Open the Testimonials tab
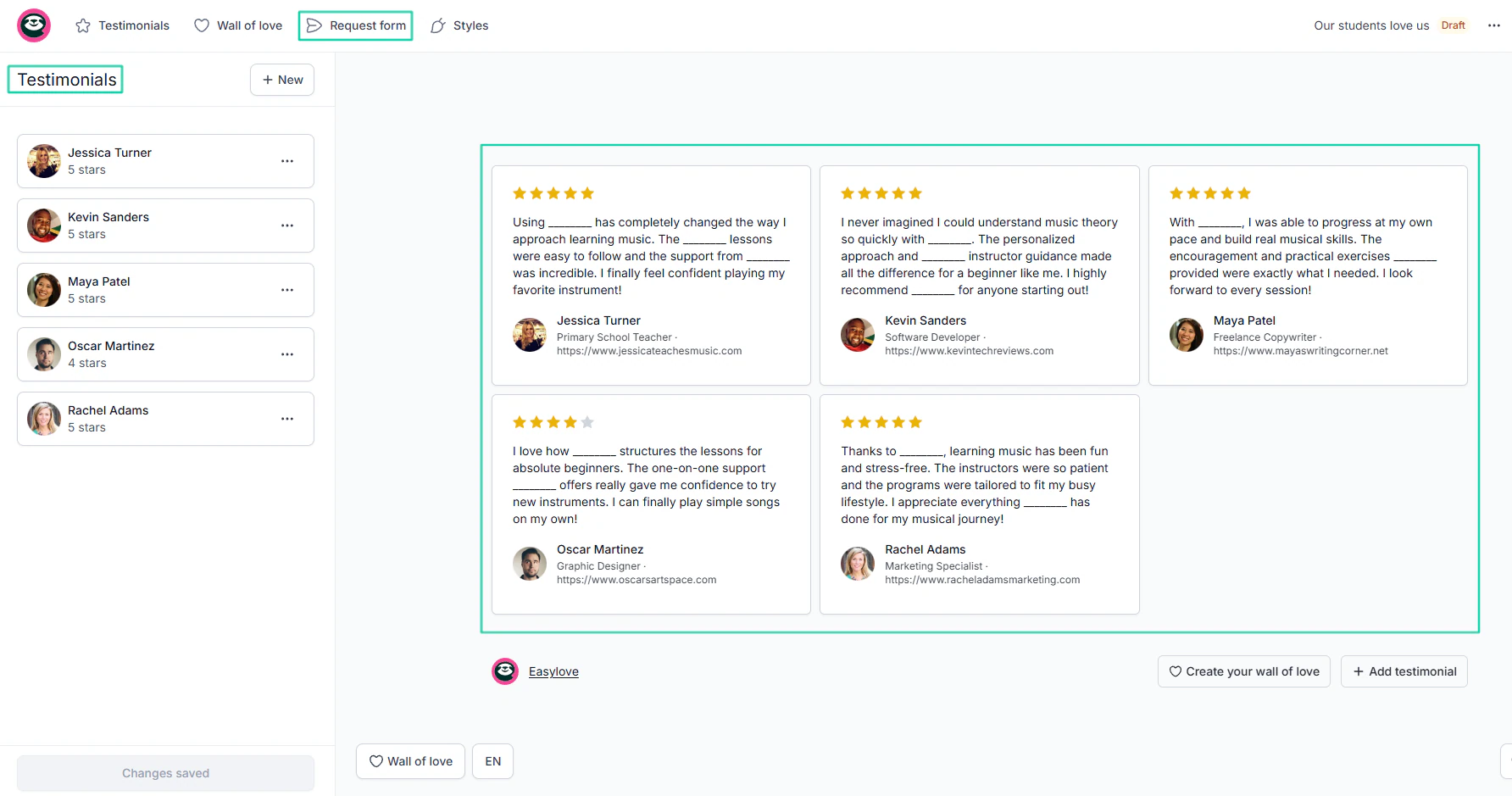 (122, 25)
